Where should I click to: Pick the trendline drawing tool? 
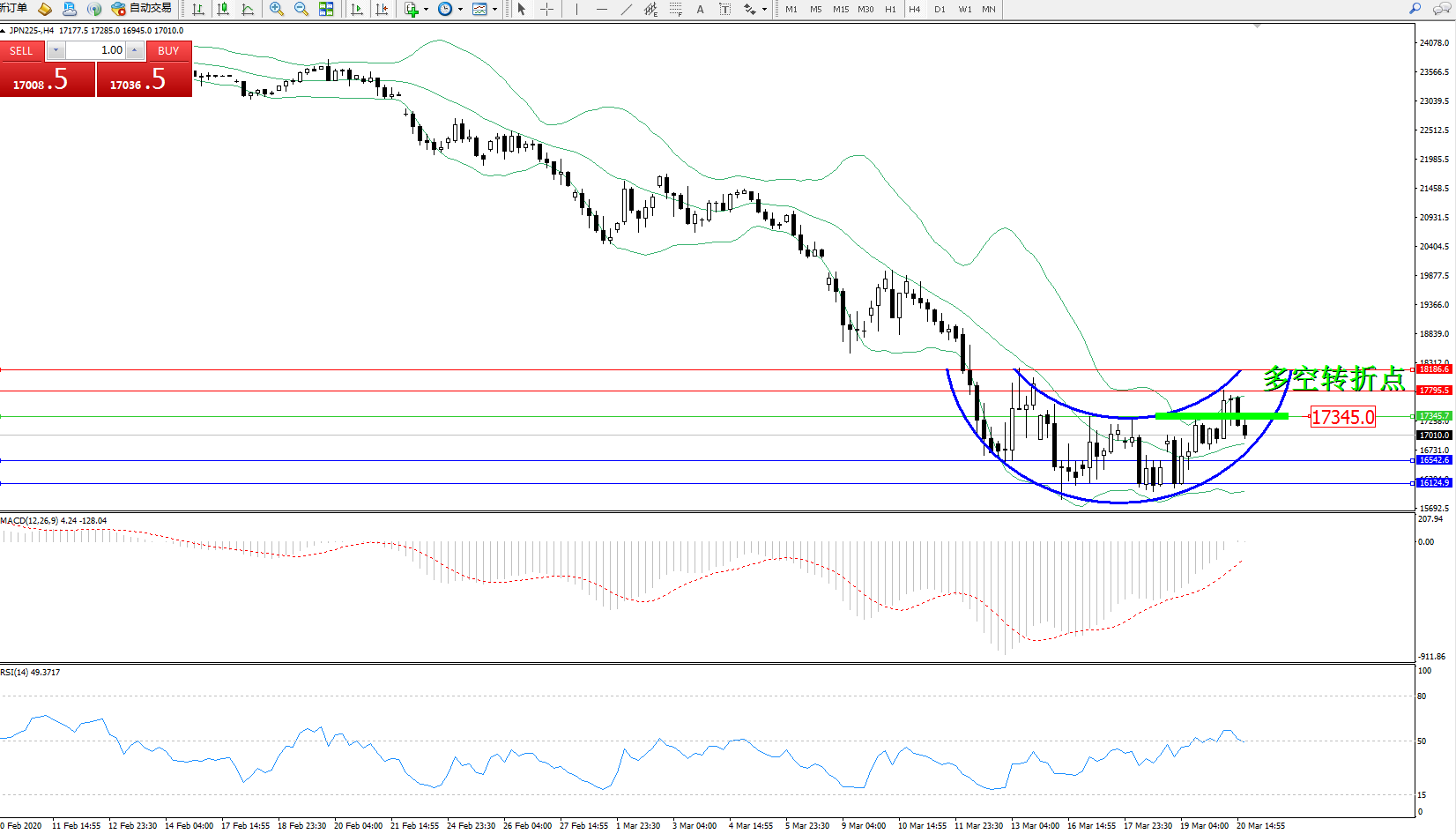pyautogui.click(x=626, y=9)
